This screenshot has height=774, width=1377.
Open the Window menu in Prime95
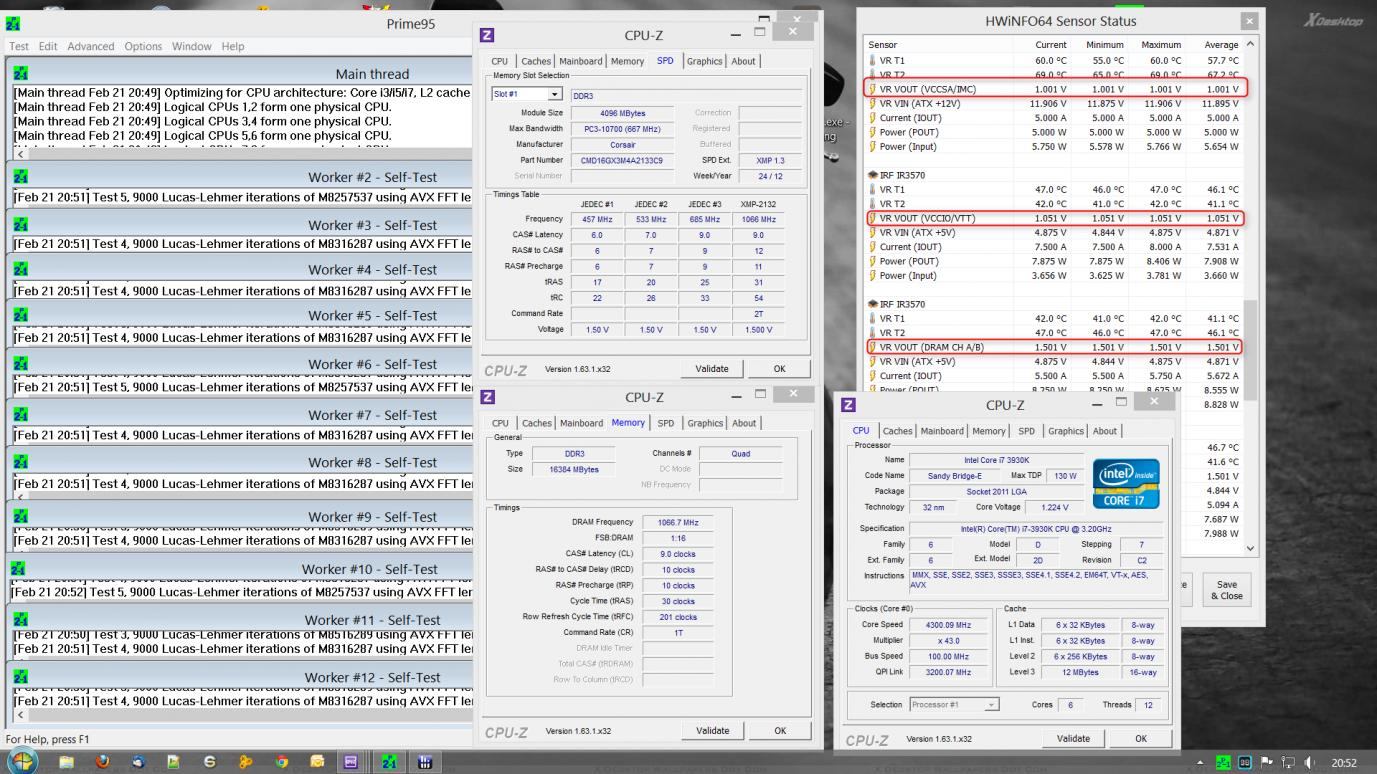pyautogui.click(x=193, y=46)
